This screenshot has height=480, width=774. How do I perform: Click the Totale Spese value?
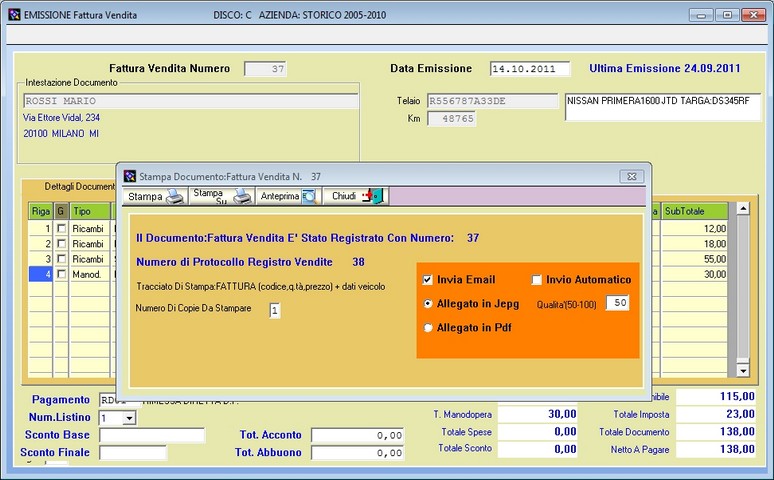(538, 432)
